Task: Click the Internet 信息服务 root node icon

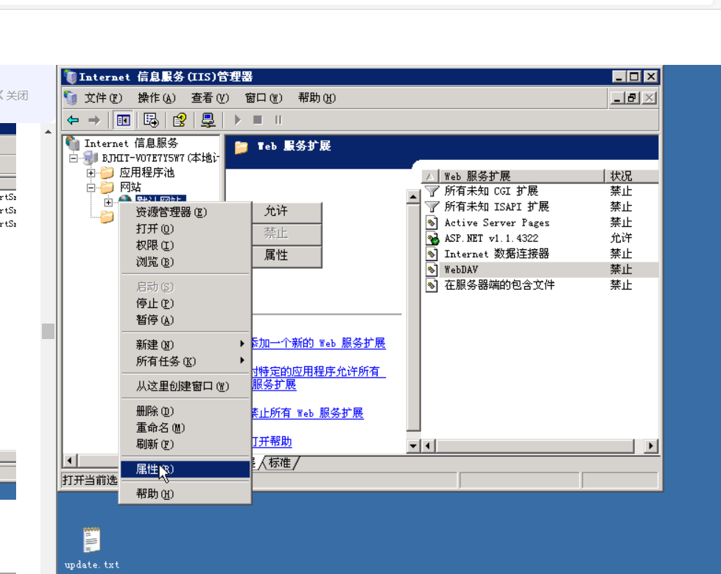Action: coord(73,144)
